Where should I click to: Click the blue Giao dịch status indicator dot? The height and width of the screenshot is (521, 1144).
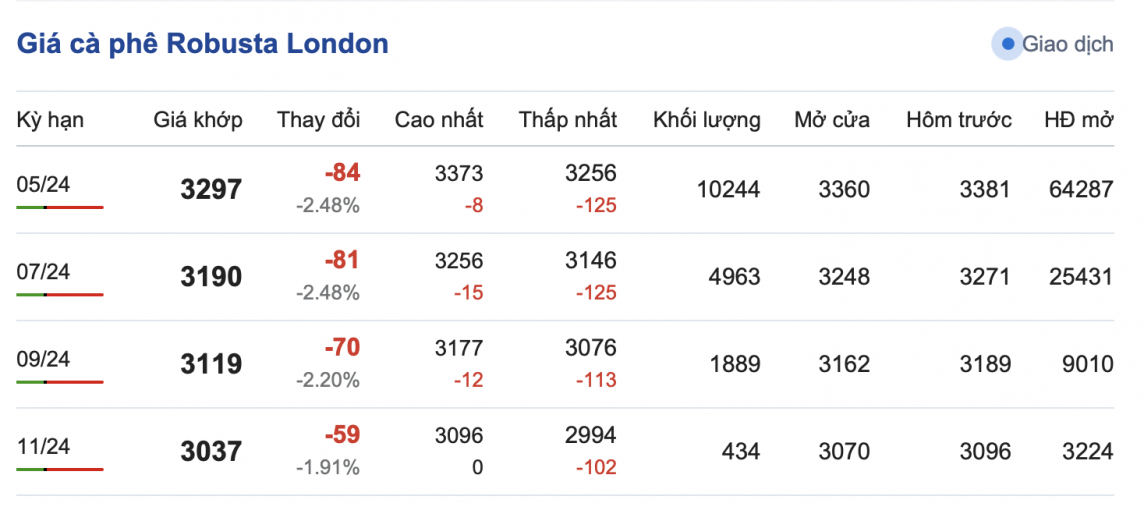pyautogui.click(x=1007, y=44)
